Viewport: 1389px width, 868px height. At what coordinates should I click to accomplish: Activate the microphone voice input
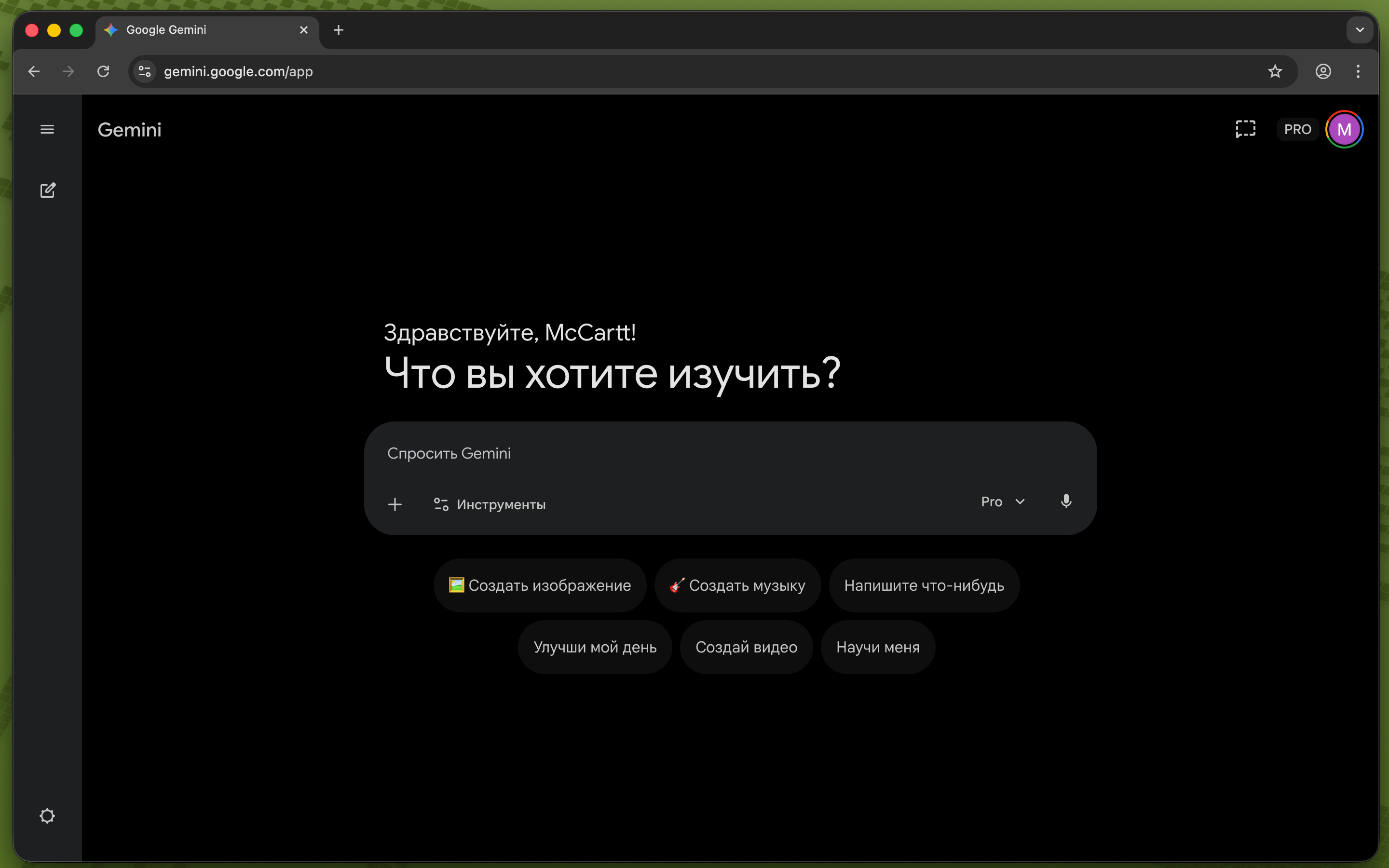click(x=1066, y=501)
